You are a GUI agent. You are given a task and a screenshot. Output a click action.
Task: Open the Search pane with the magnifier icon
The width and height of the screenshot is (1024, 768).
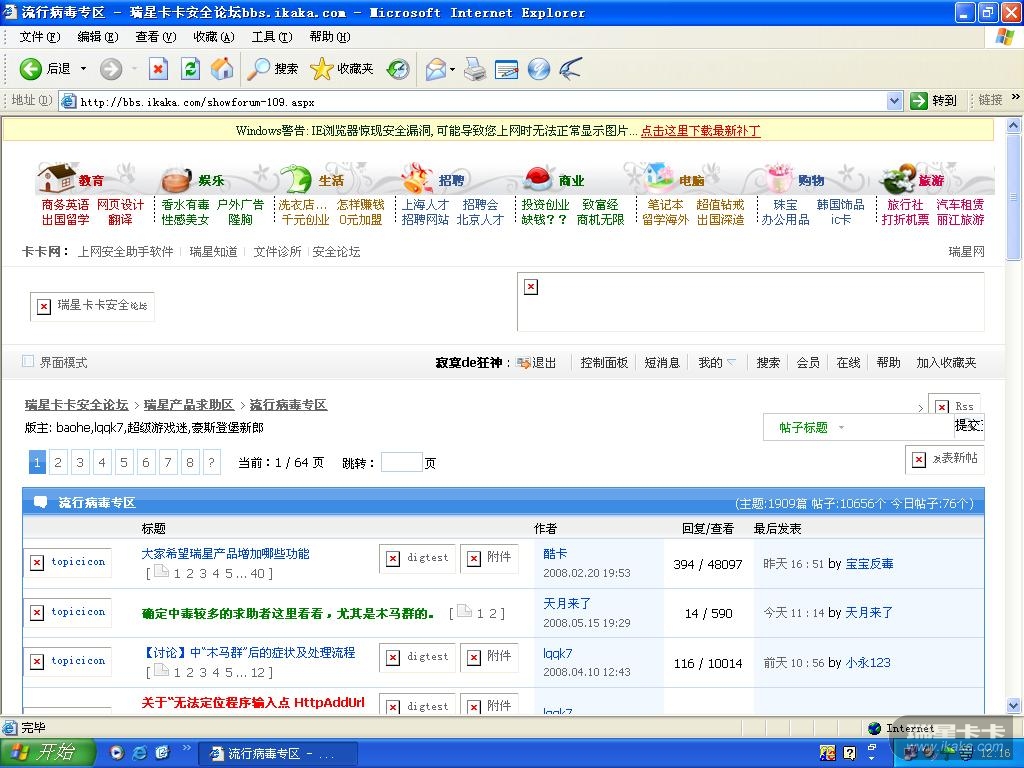pos(259,69)
